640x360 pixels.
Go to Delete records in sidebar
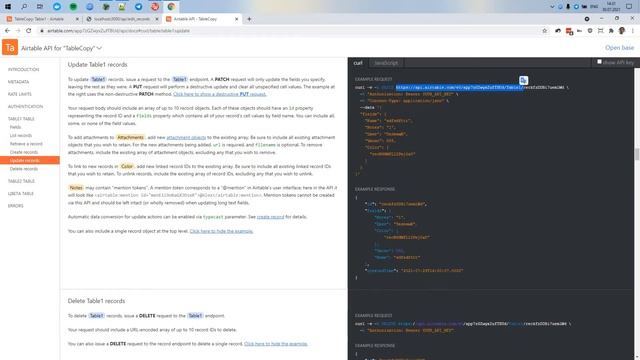point(24,169)
